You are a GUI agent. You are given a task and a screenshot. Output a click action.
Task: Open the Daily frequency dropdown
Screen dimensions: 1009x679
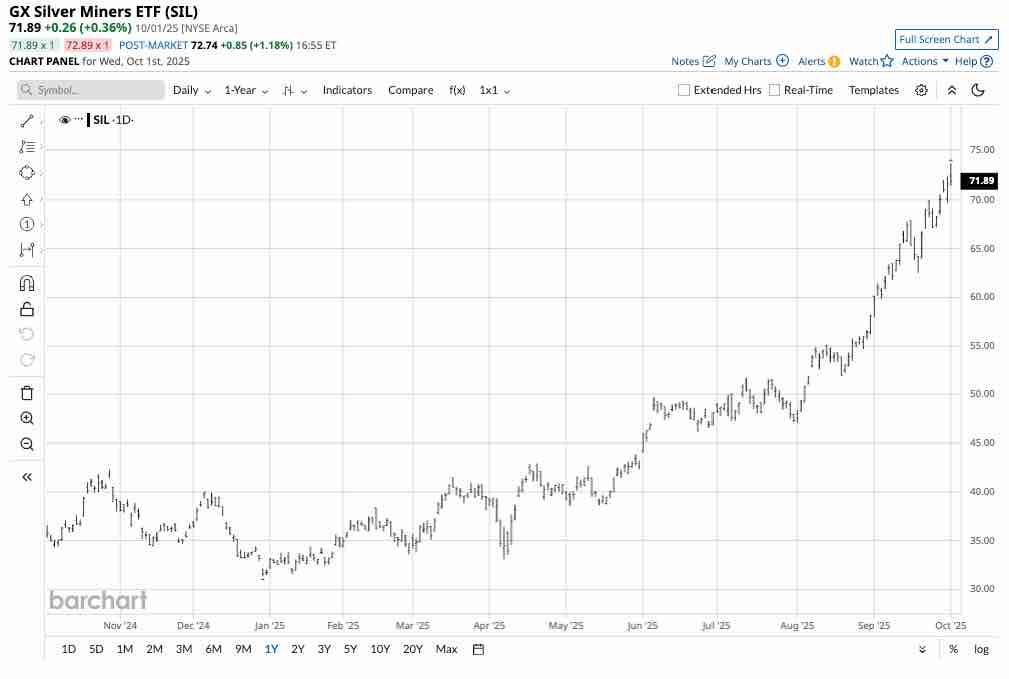[x=192, y=90]
